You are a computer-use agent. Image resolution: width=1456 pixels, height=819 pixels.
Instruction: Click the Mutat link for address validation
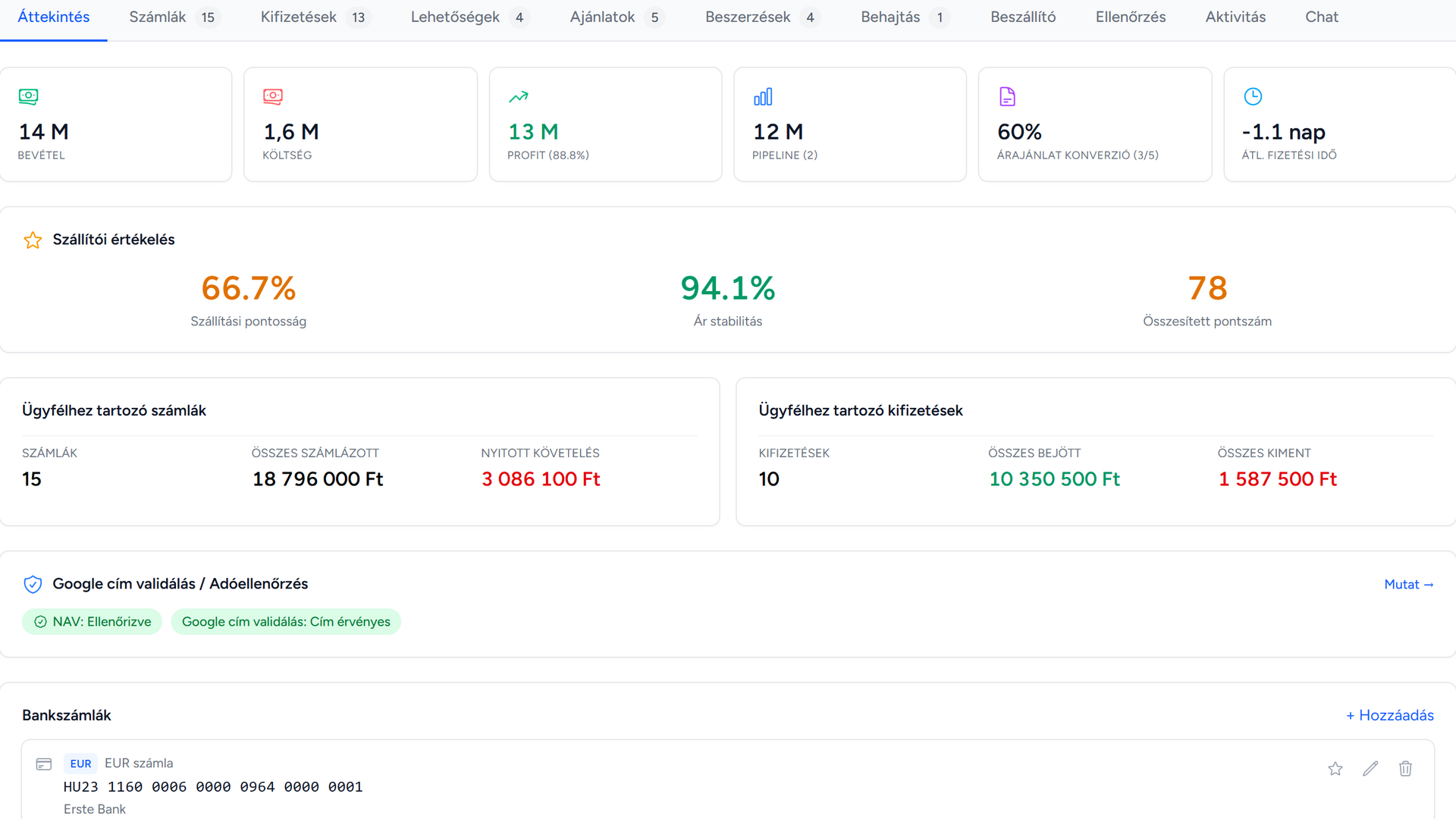click(1409, 585)
